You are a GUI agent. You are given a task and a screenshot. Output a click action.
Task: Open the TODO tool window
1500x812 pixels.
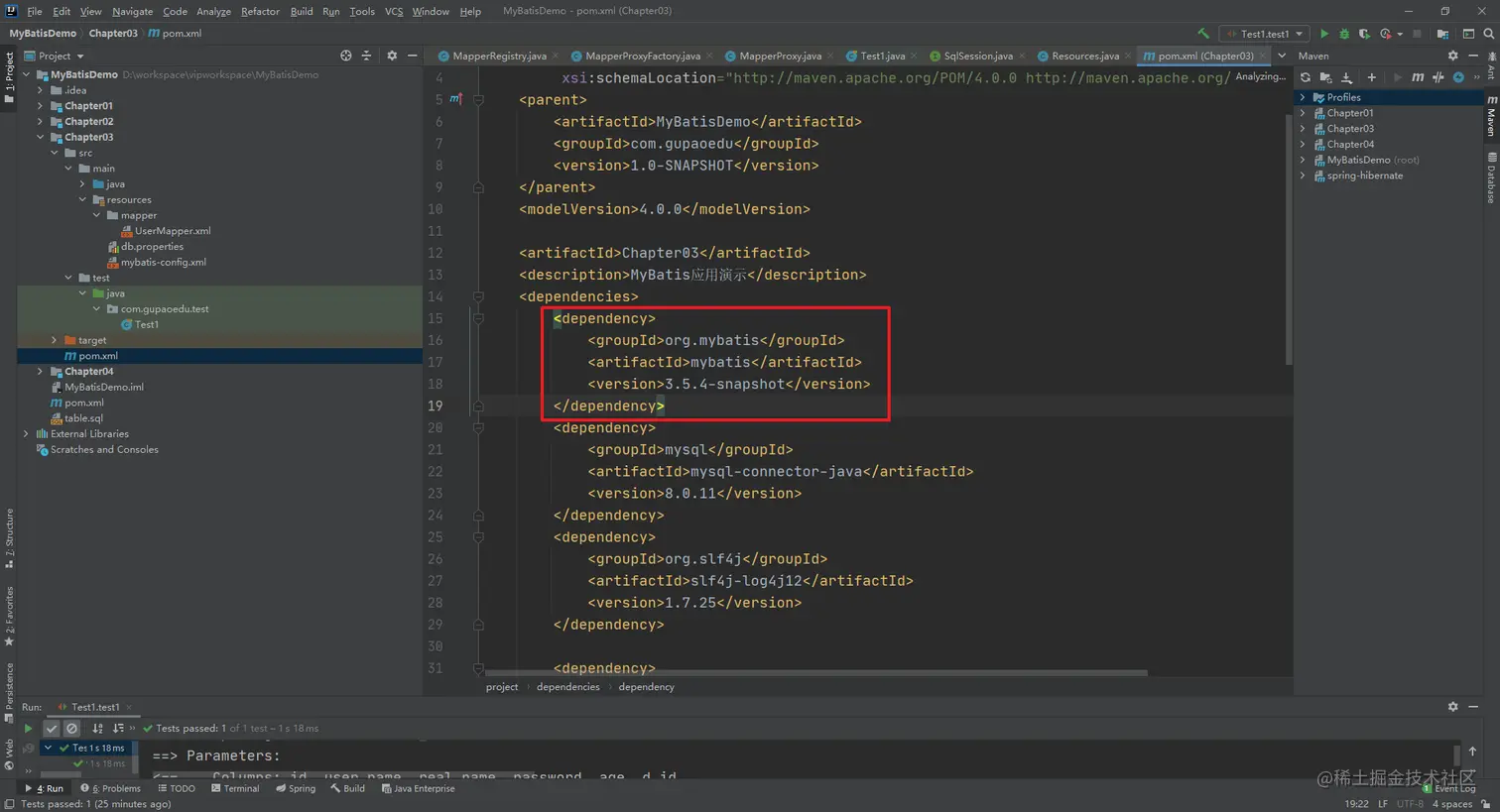coord(177,788)
